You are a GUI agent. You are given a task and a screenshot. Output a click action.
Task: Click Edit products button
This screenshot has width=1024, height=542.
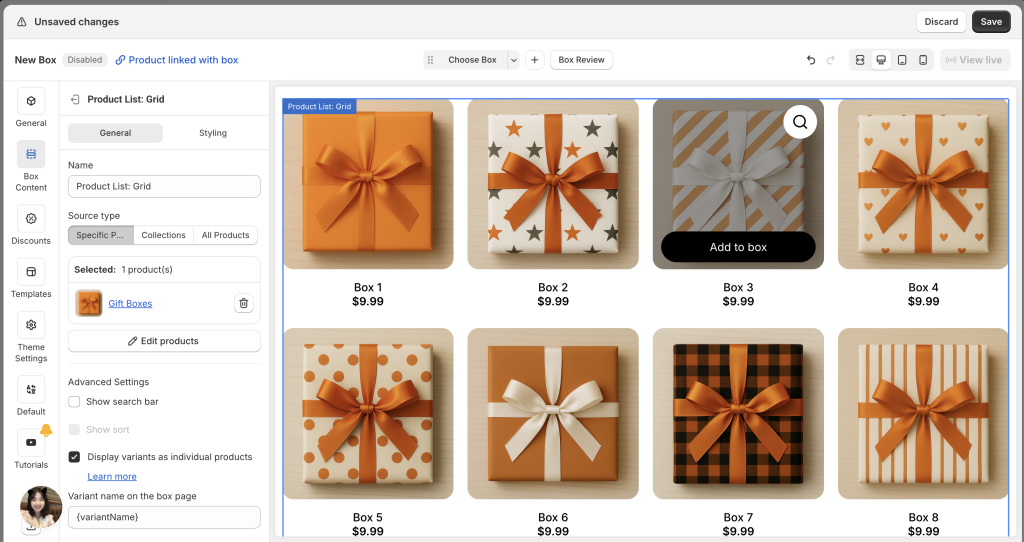[164, 341]
